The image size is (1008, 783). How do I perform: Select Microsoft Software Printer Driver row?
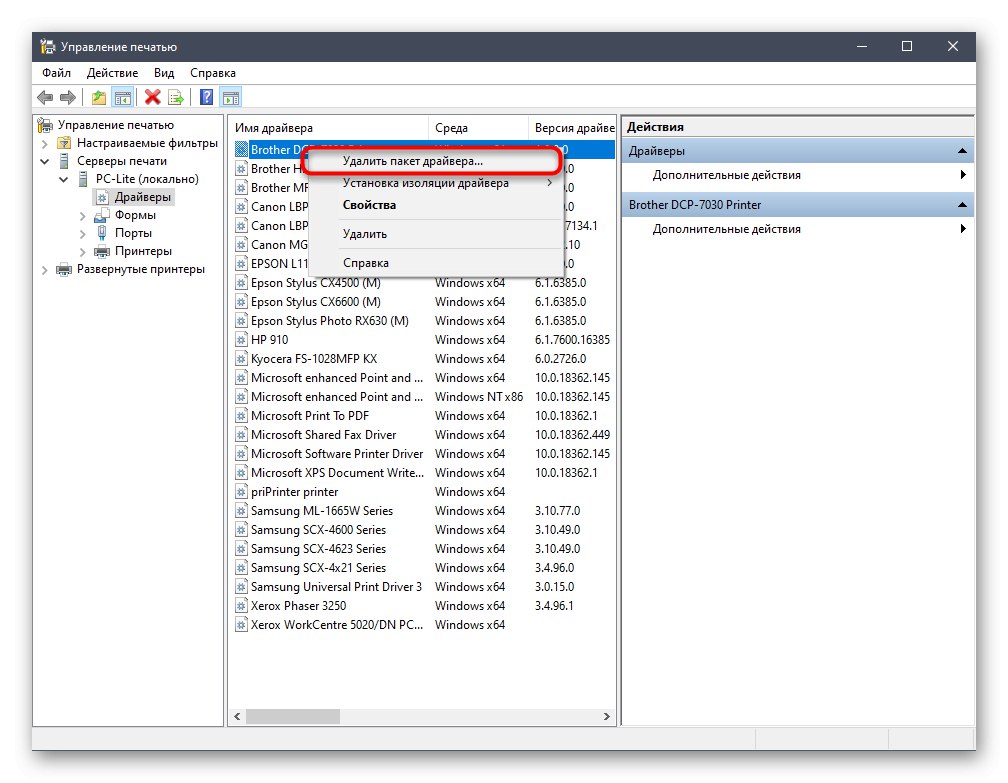coord(422,454)
